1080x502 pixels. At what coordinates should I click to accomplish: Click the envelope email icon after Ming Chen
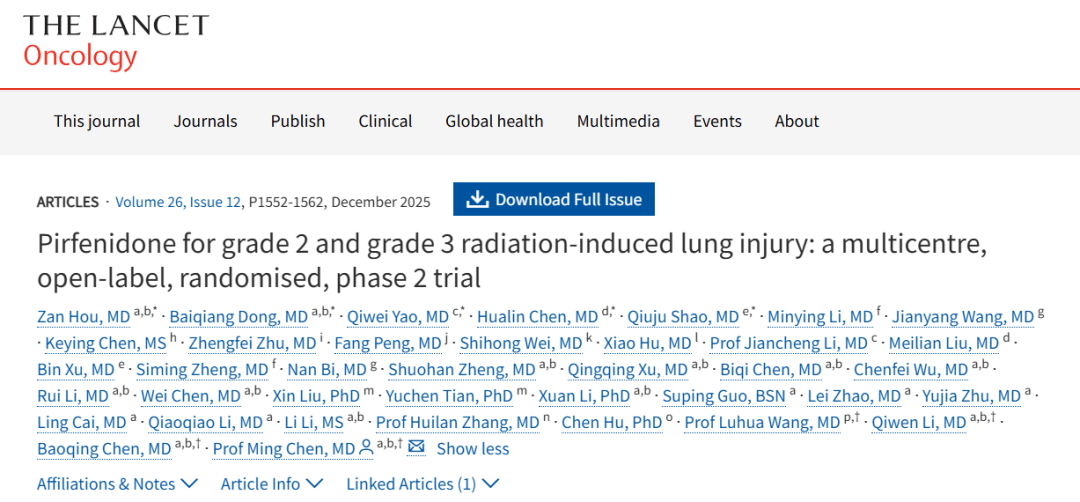click(x=416, y=448)
